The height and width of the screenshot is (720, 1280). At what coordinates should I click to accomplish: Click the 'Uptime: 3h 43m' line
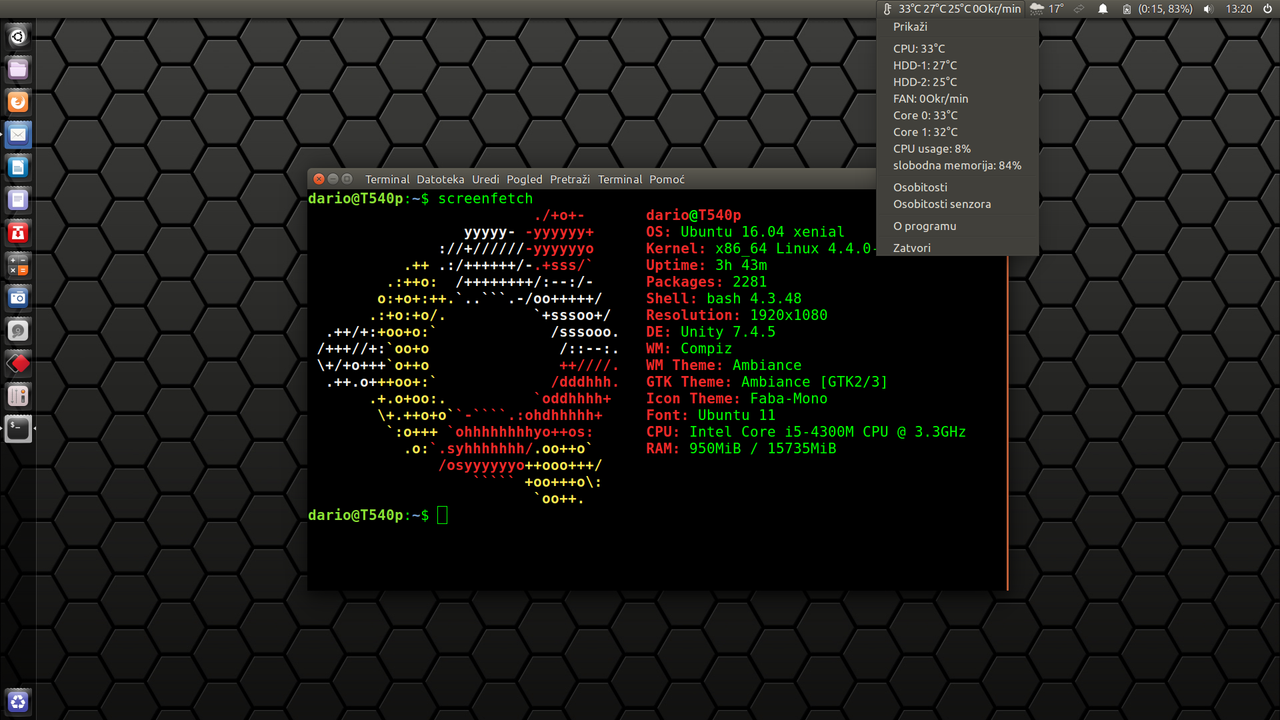click(x=706, y=265)
